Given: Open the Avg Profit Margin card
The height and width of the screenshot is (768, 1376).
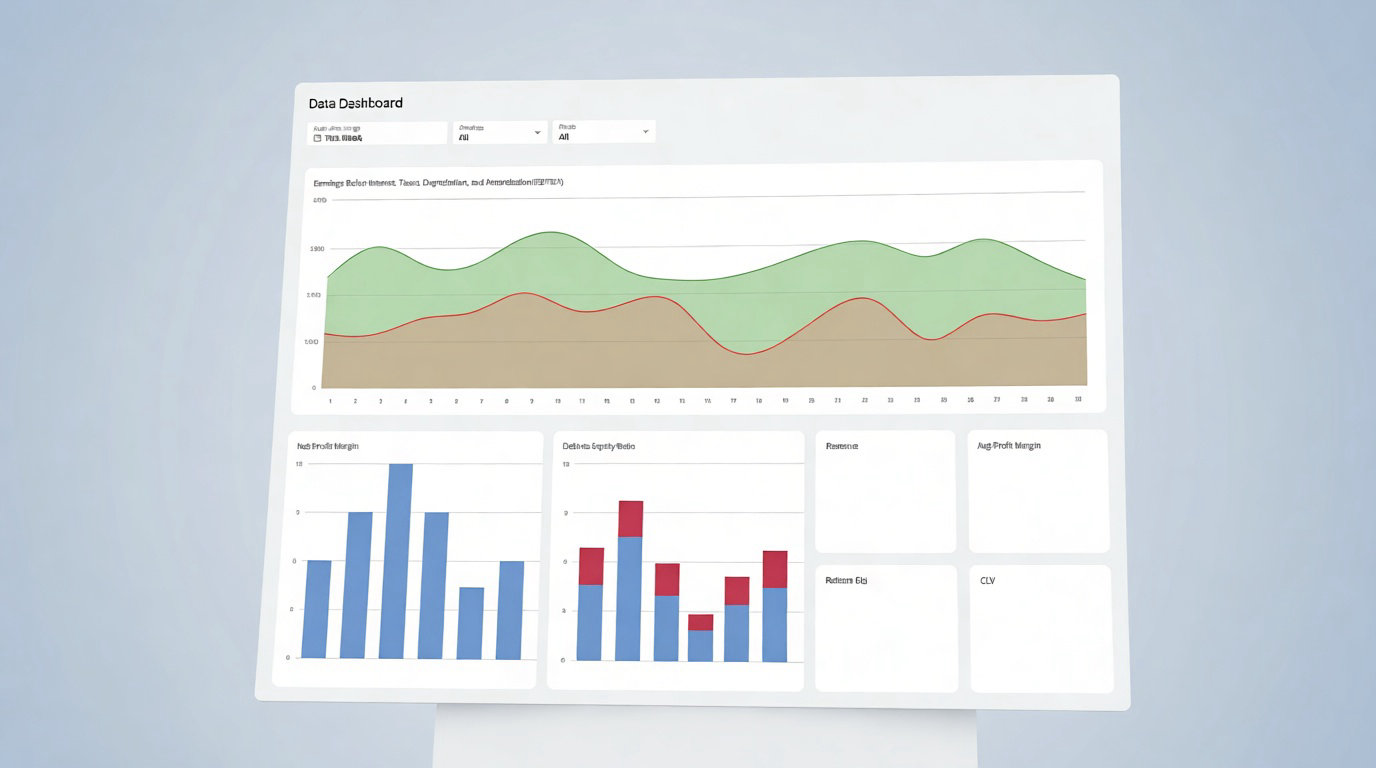Looking at the screenshot, I should click(x=1038, y=491).
